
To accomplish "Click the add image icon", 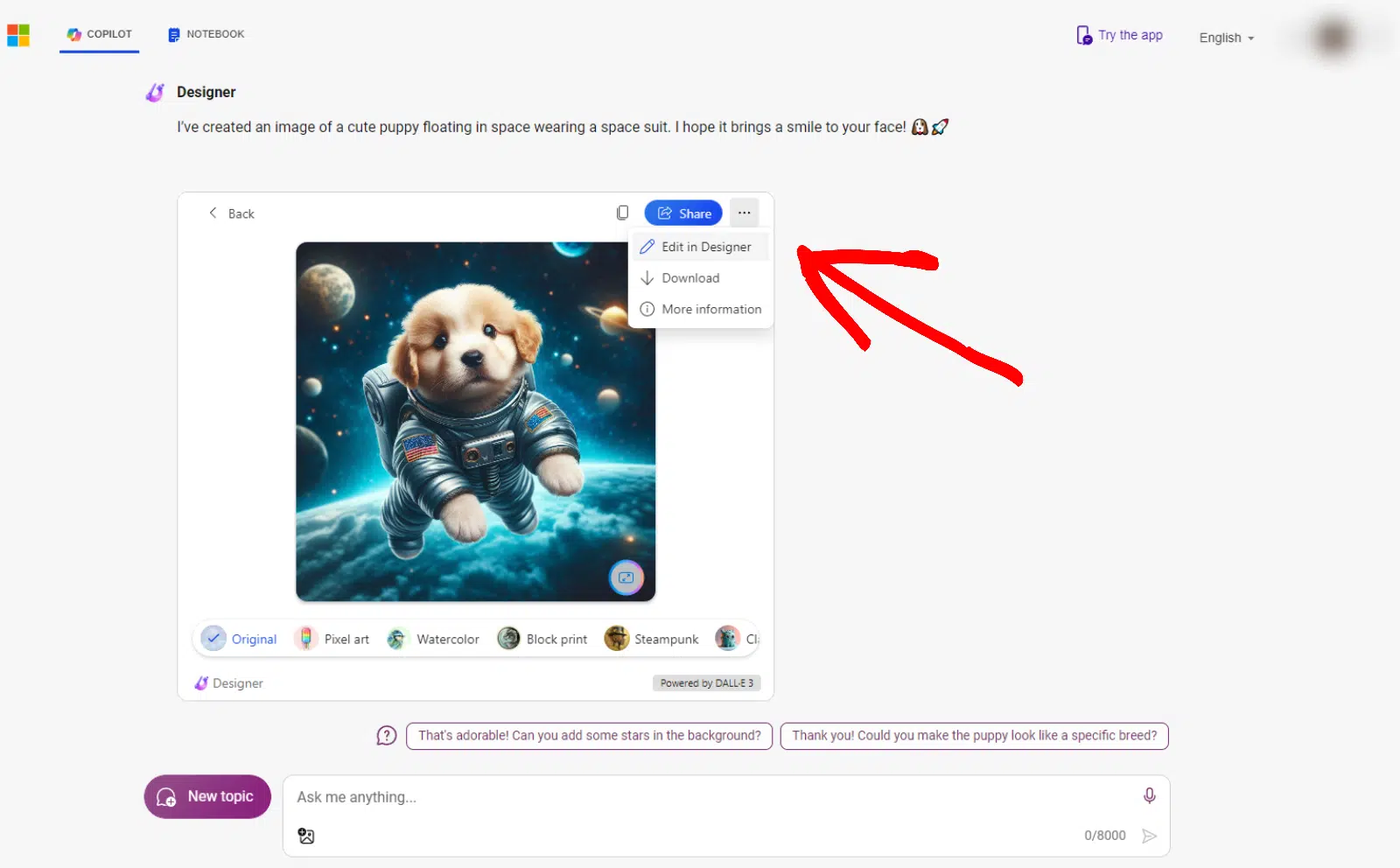I will pyautogui.click(x=306, y=836).
